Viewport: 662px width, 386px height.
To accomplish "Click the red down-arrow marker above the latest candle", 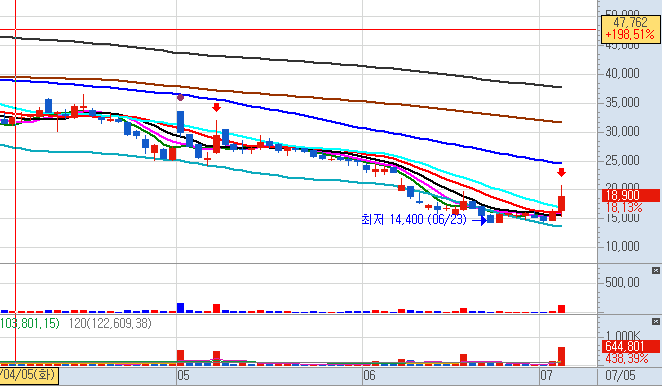I will point(561,172).
